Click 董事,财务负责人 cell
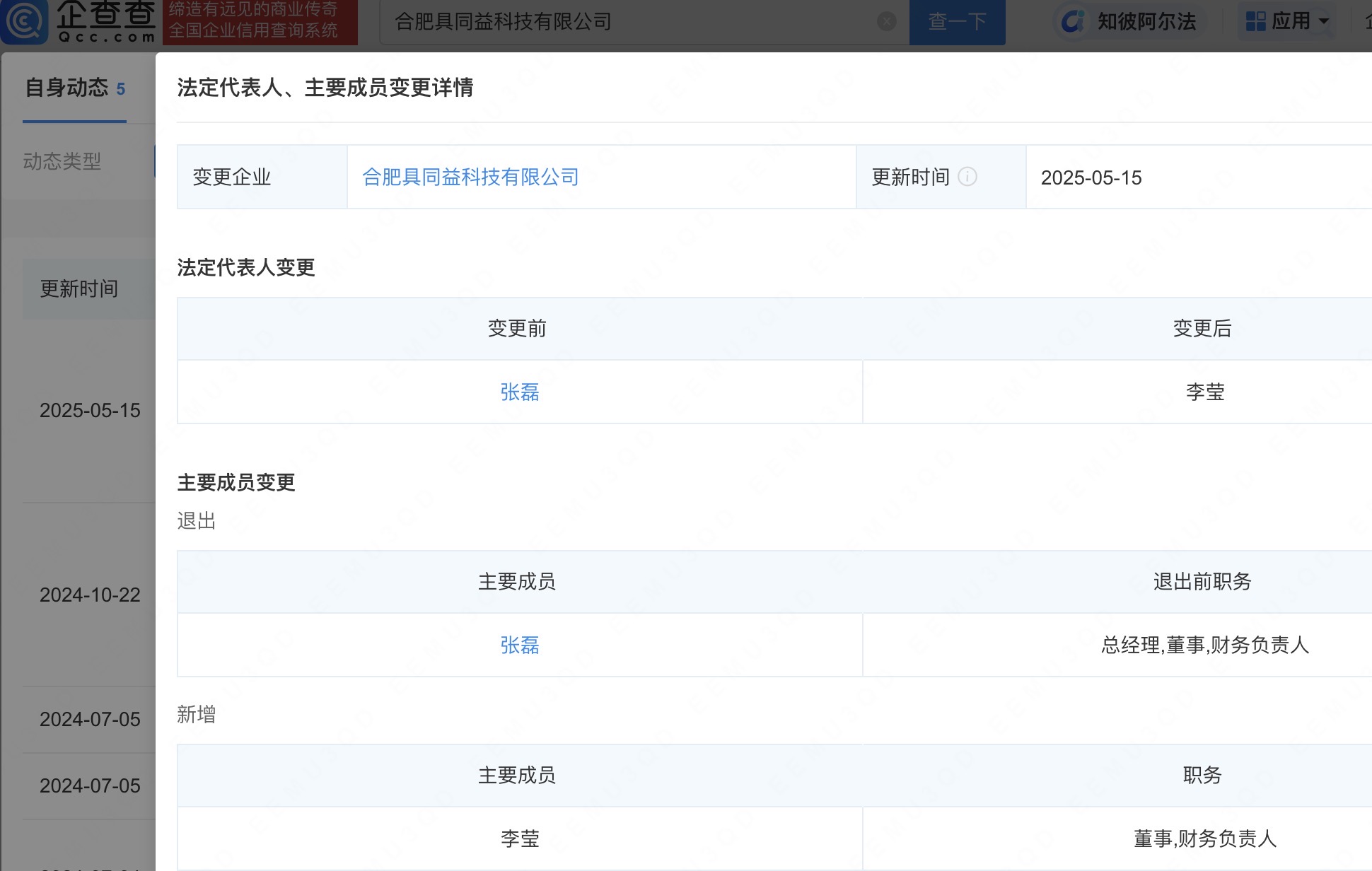This screenshot has width=1372, height=871. [x=1205, y=838]
